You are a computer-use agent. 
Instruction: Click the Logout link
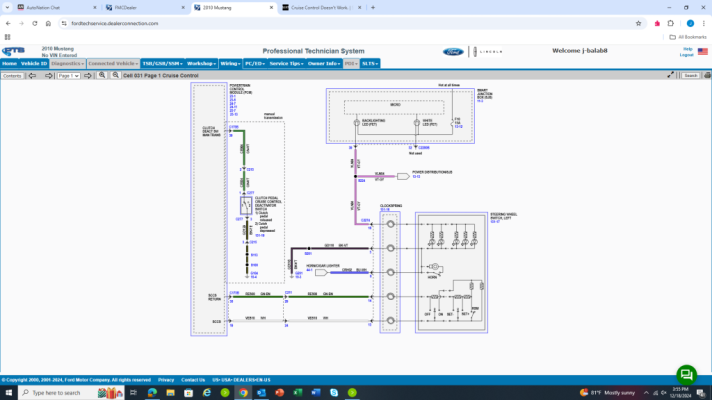pos(686,55)
